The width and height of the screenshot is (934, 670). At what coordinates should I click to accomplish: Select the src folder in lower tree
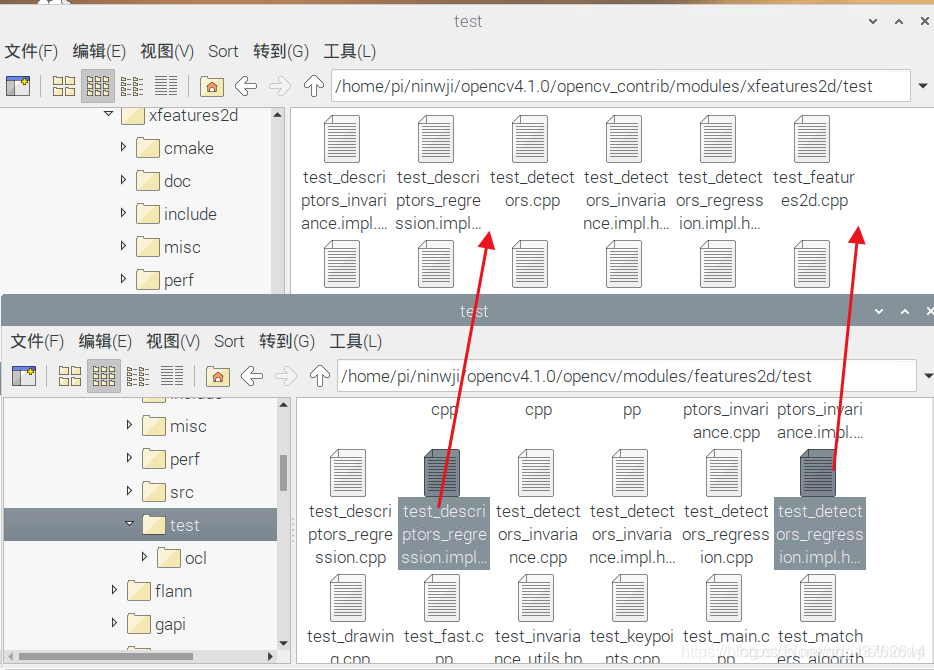pyautogui.click(x=168, y=493)
